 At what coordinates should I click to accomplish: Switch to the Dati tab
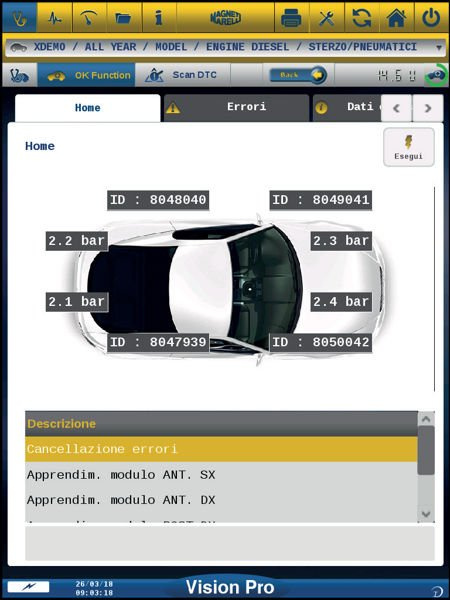(347, 108)
